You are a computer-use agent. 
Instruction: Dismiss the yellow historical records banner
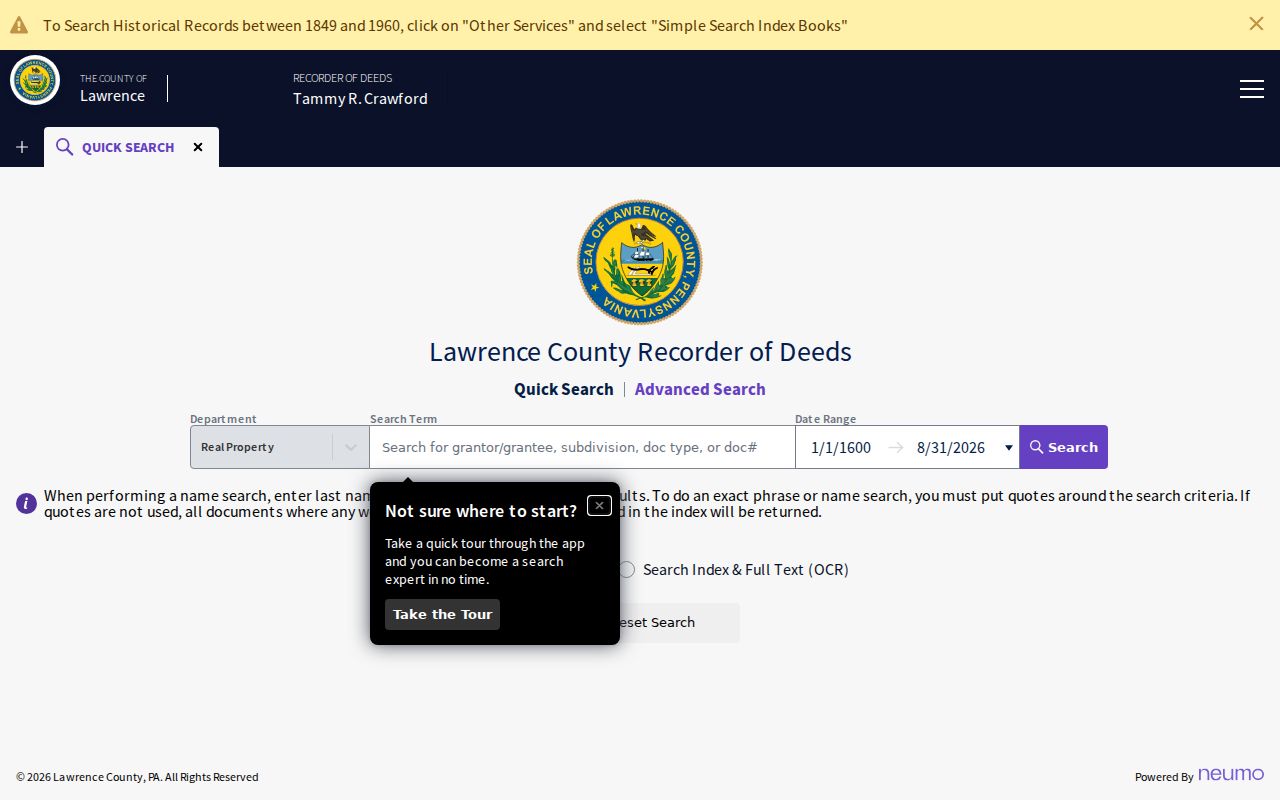click(1256, 24)
